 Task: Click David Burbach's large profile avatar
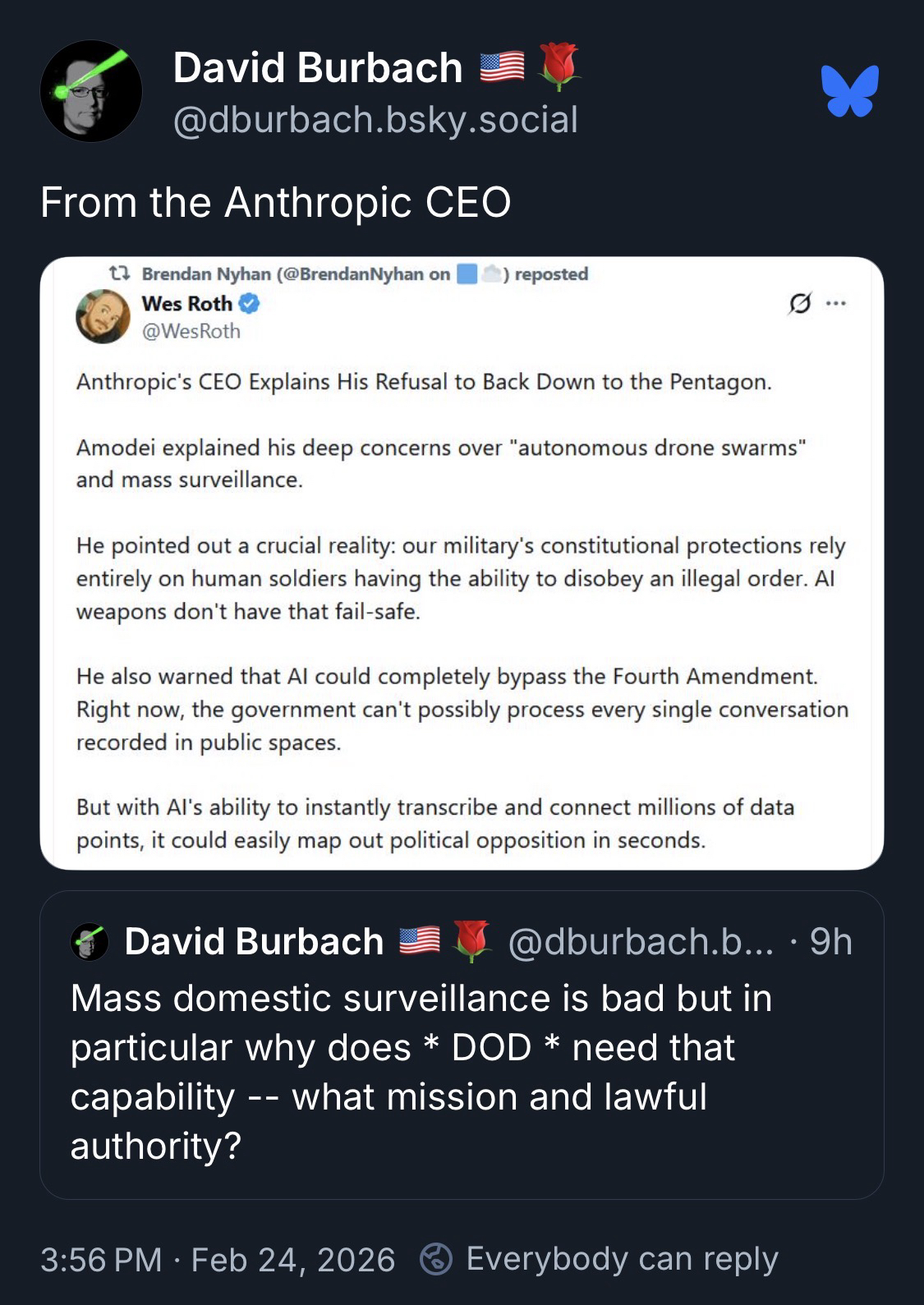pyautogui.click(x=90, y=91)
